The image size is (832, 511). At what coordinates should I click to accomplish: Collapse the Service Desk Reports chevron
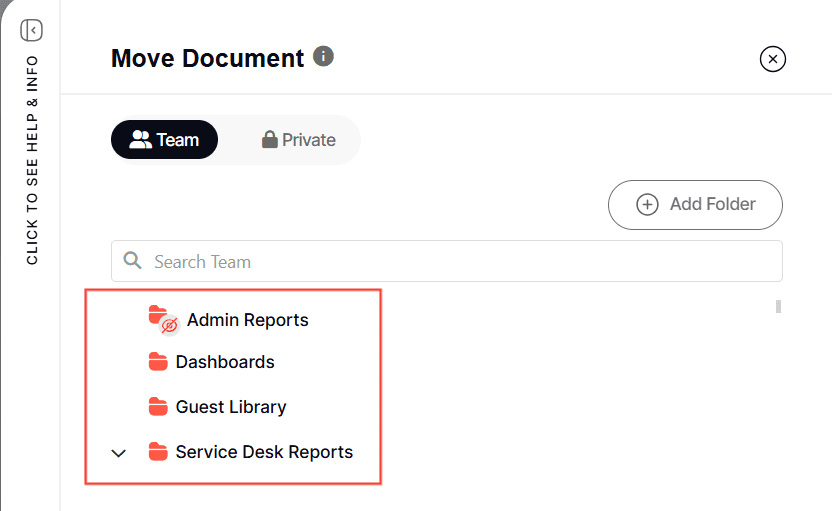click(119, 453)
